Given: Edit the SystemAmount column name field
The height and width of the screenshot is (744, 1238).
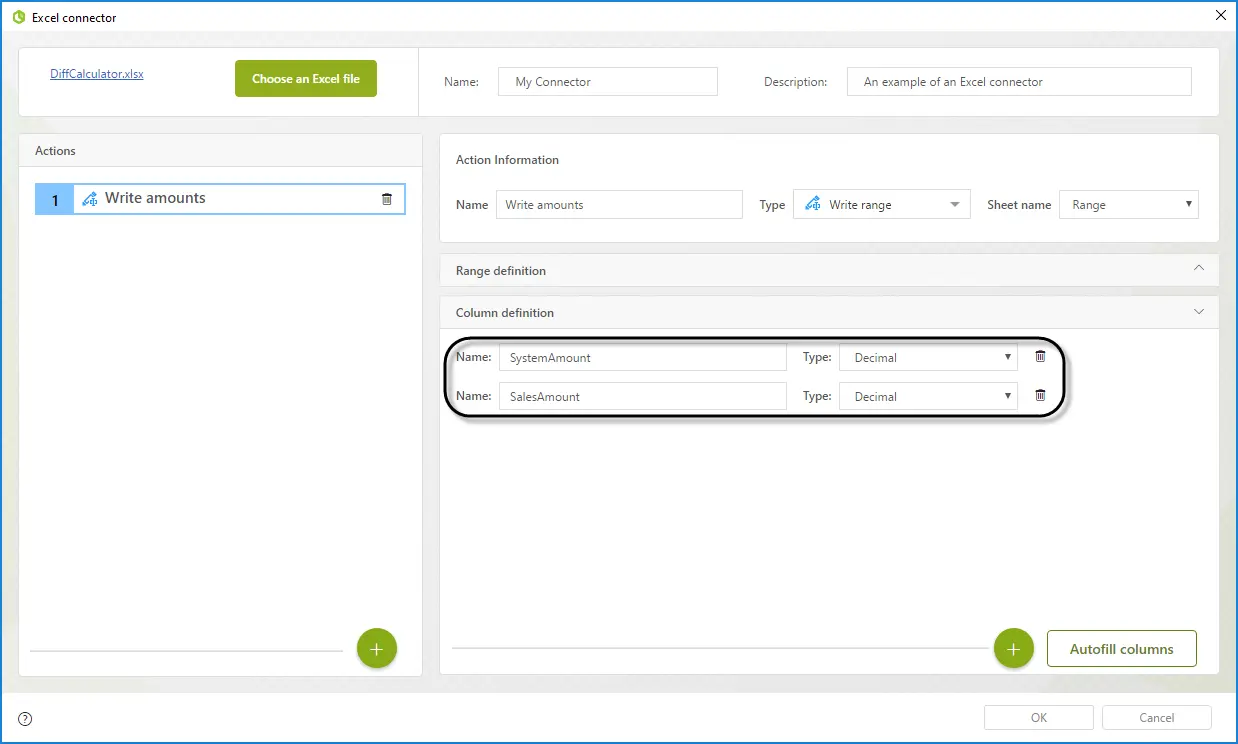Looking at the screenshot, I should point(643,357).
